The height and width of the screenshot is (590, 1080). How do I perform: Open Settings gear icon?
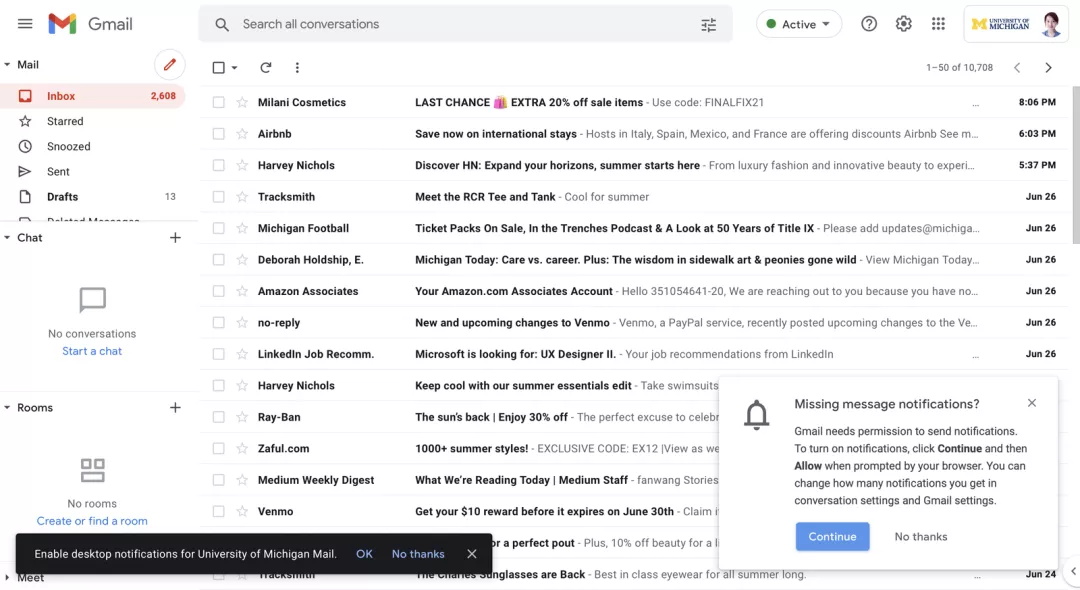(x=904, y=24)
